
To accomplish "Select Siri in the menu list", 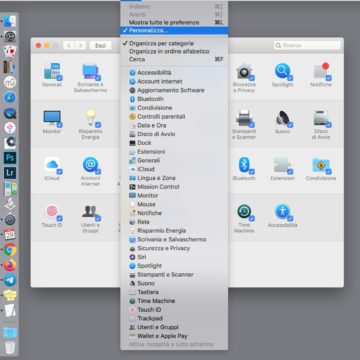I will (174, 257).
